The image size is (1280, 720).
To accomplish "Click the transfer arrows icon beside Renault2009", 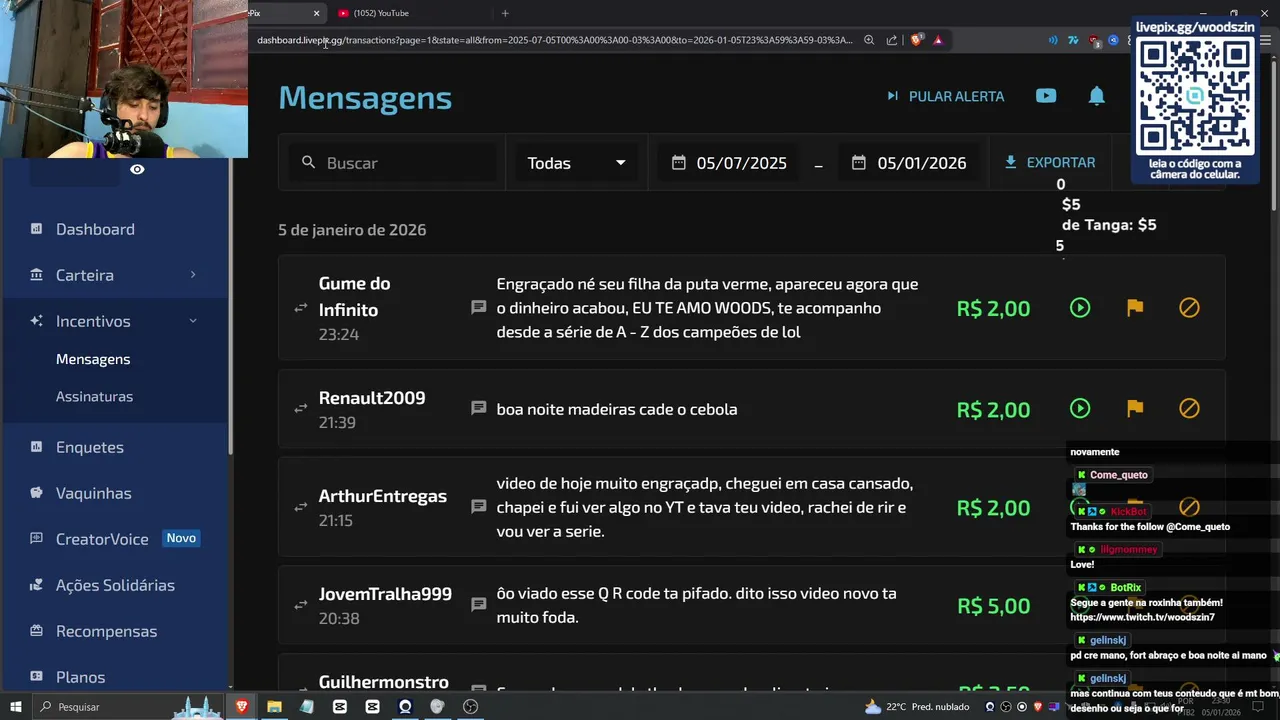I will click(x=300, y=408).
